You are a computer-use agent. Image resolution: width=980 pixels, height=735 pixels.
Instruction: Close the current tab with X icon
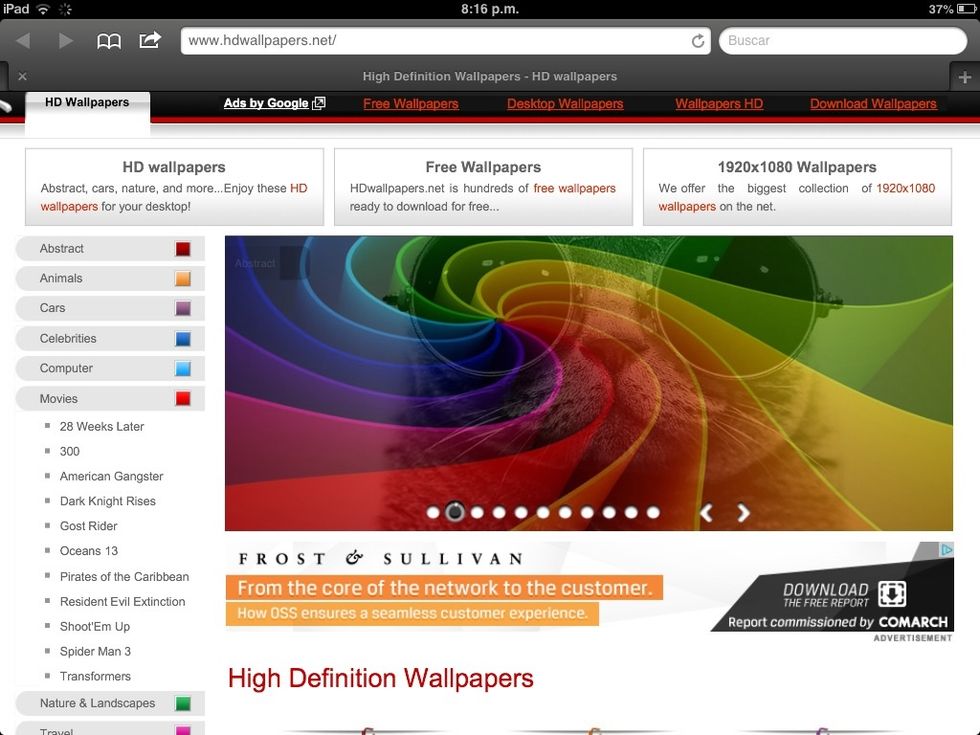point(22,77)
